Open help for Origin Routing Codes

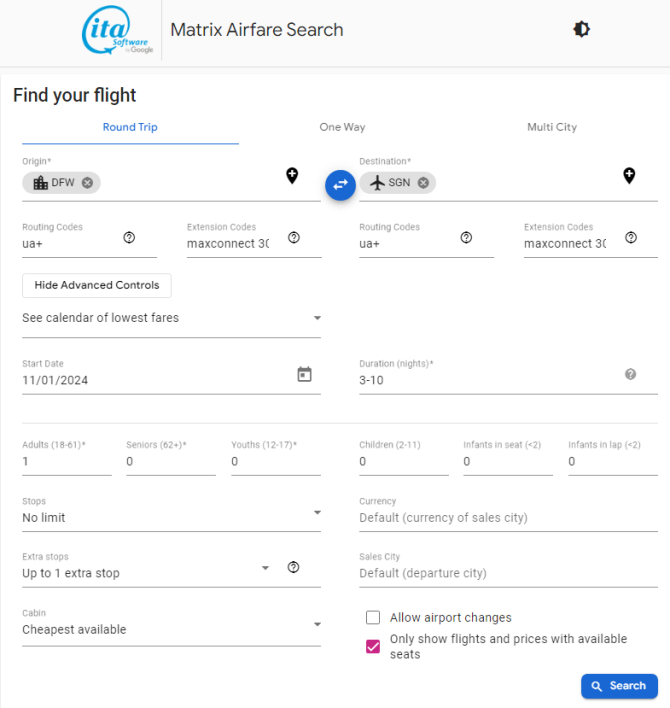tap(129, 237)
